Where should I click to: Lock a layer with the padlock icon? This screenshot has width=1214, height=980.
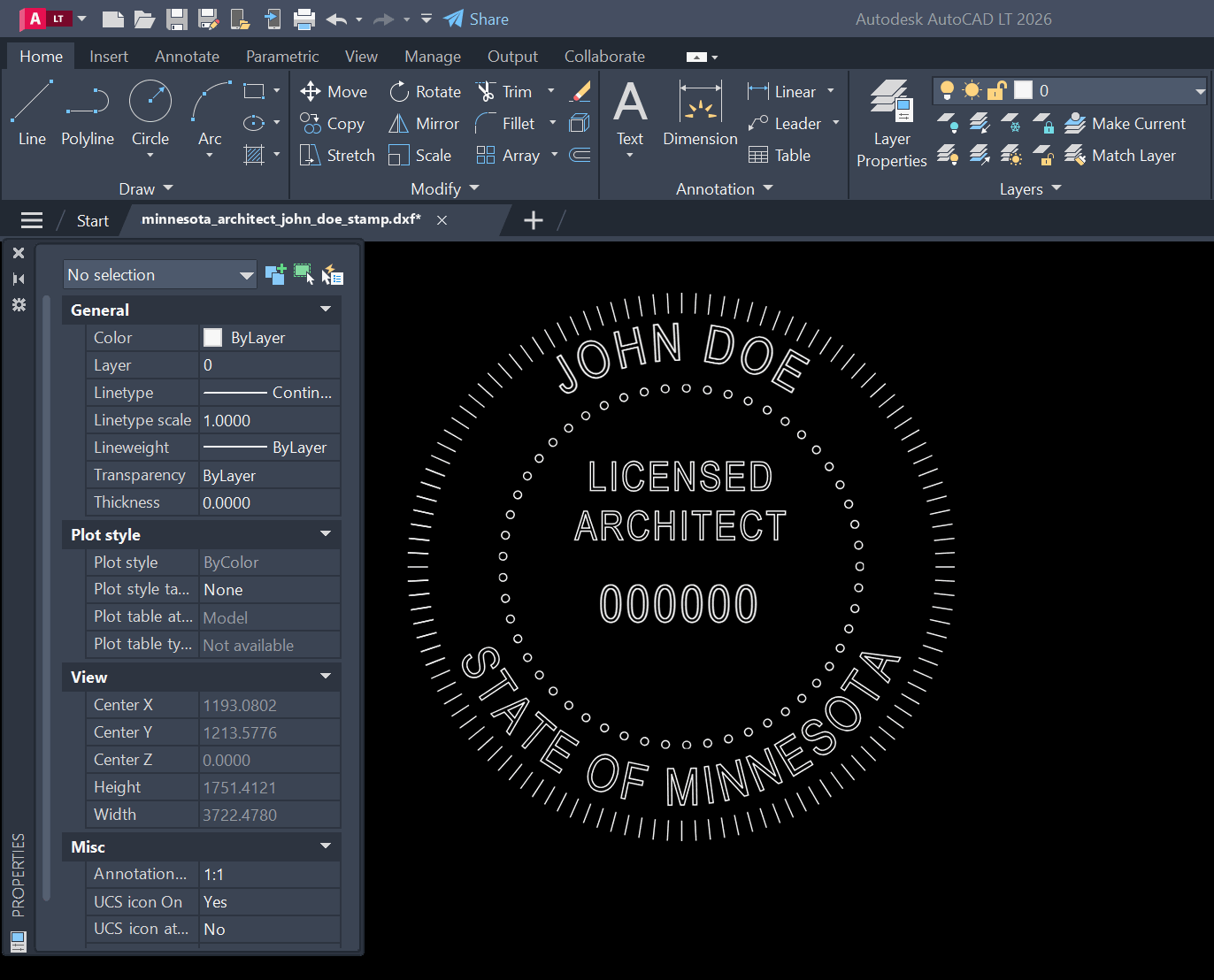1043,123
